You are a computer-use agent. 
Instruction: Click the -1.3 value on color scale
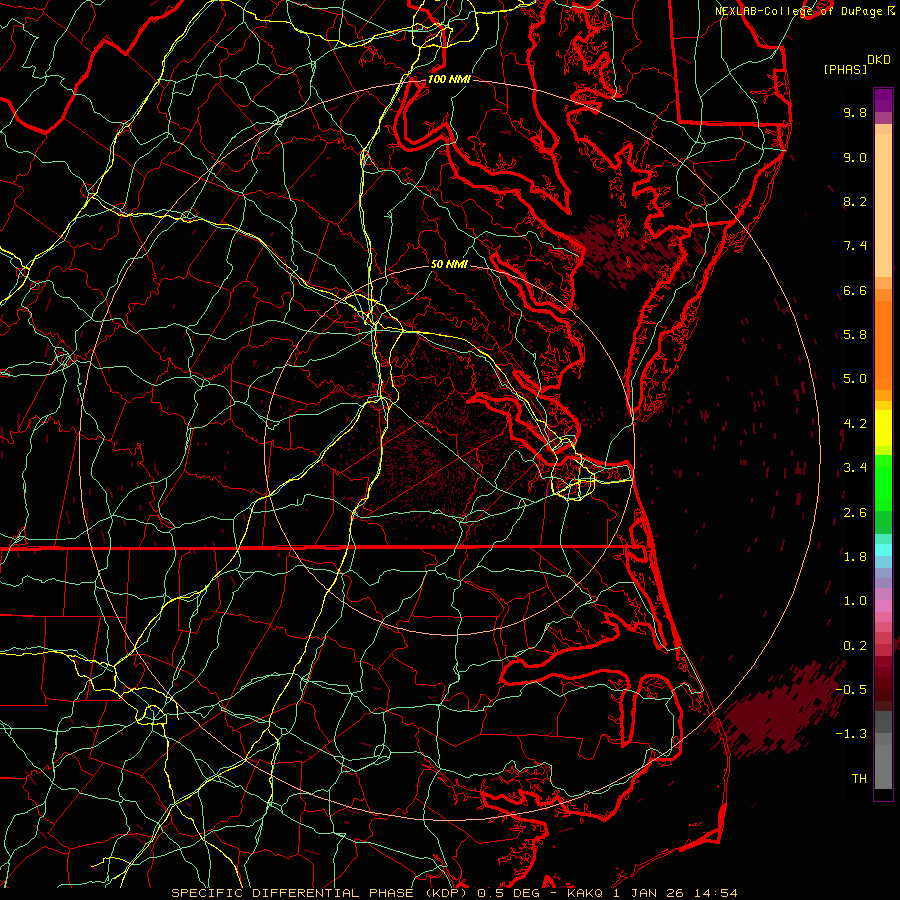coord(851,734)
